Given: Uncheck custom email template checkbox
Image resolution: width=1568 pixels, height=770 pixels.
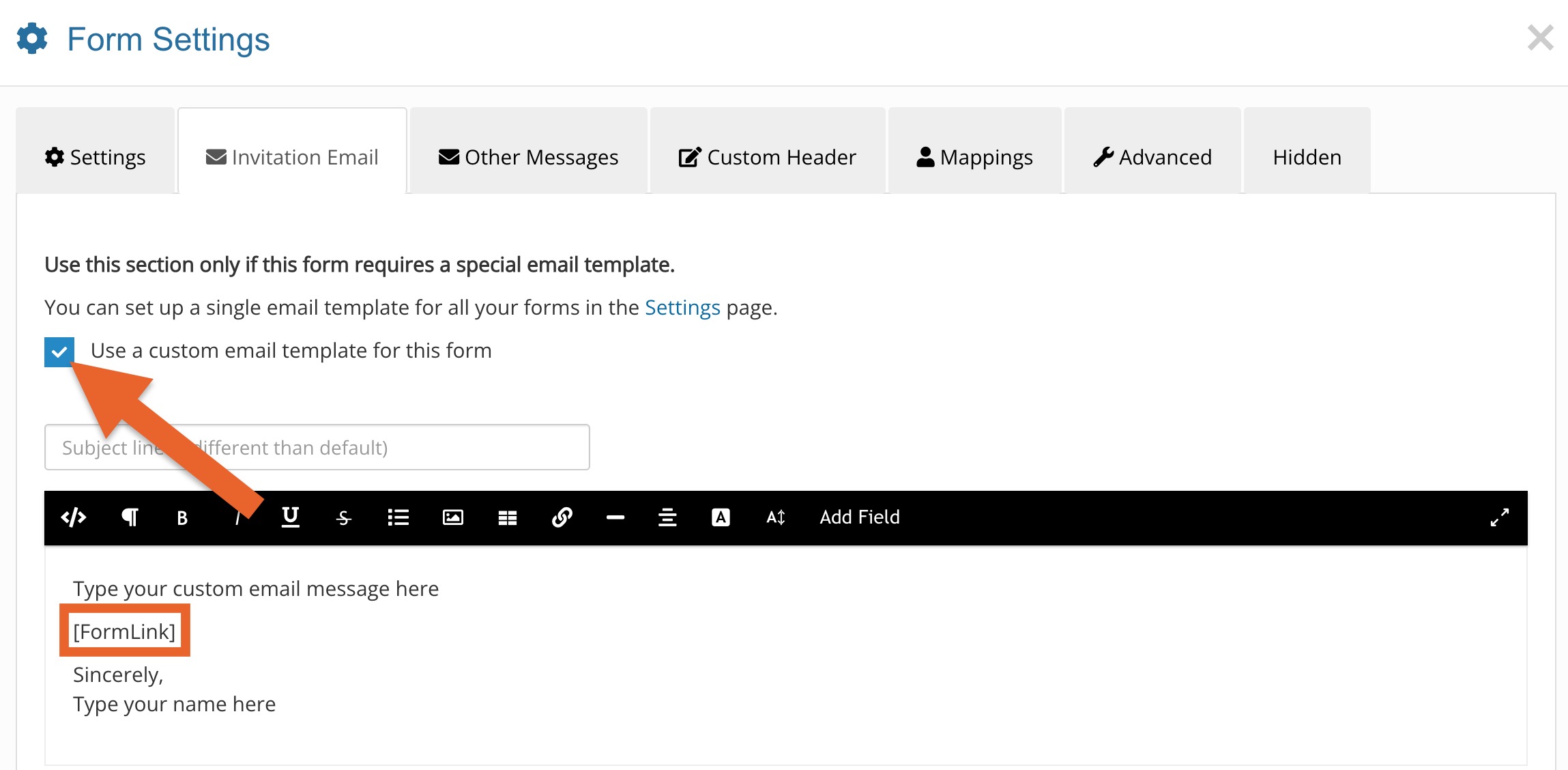Looking at the screenshot, I should [59, 352].
